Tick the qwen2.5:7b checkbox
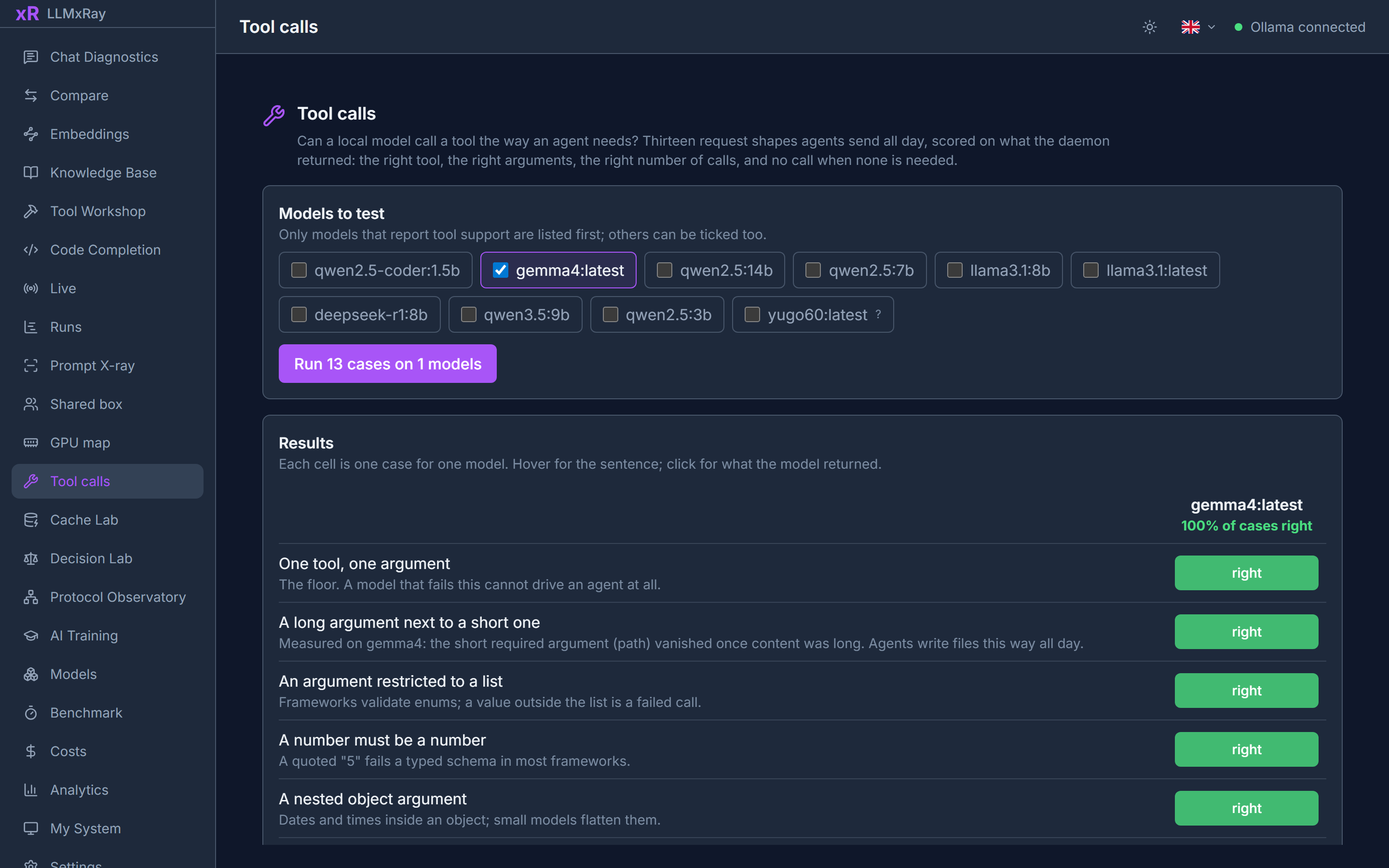Image resolution: width=1389 pixels, height=868 pixels. click(x=813, y=270)
